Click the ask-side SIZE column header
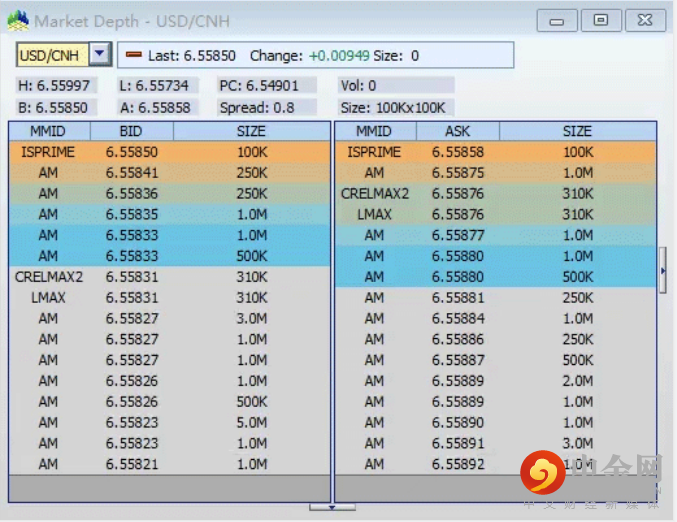677x522 pixels. tap(577, 131)
